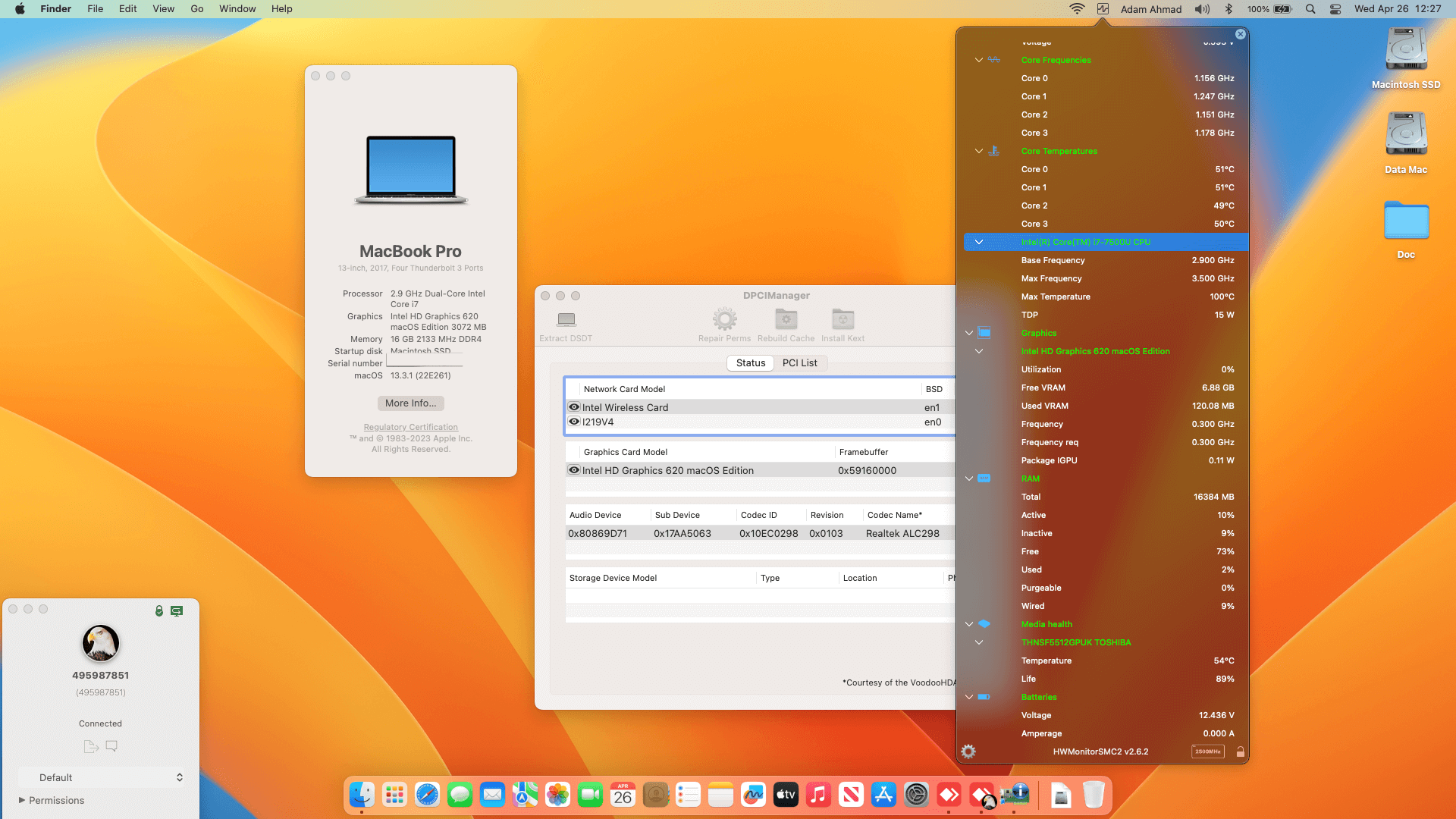Click file transfer icon under Connected
This screenshot has height=819, width=1456.
pos(91,746)
